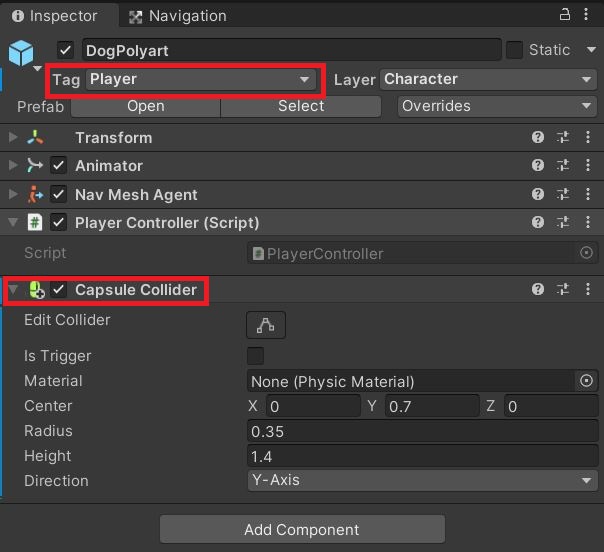Select the Inspector tab
Viewport: 604px width, 552px height.
pos(54,16)
